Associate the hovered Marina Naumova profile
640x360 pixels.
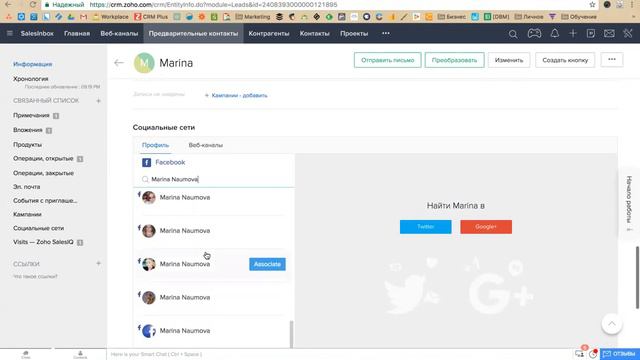pos(267,264)
